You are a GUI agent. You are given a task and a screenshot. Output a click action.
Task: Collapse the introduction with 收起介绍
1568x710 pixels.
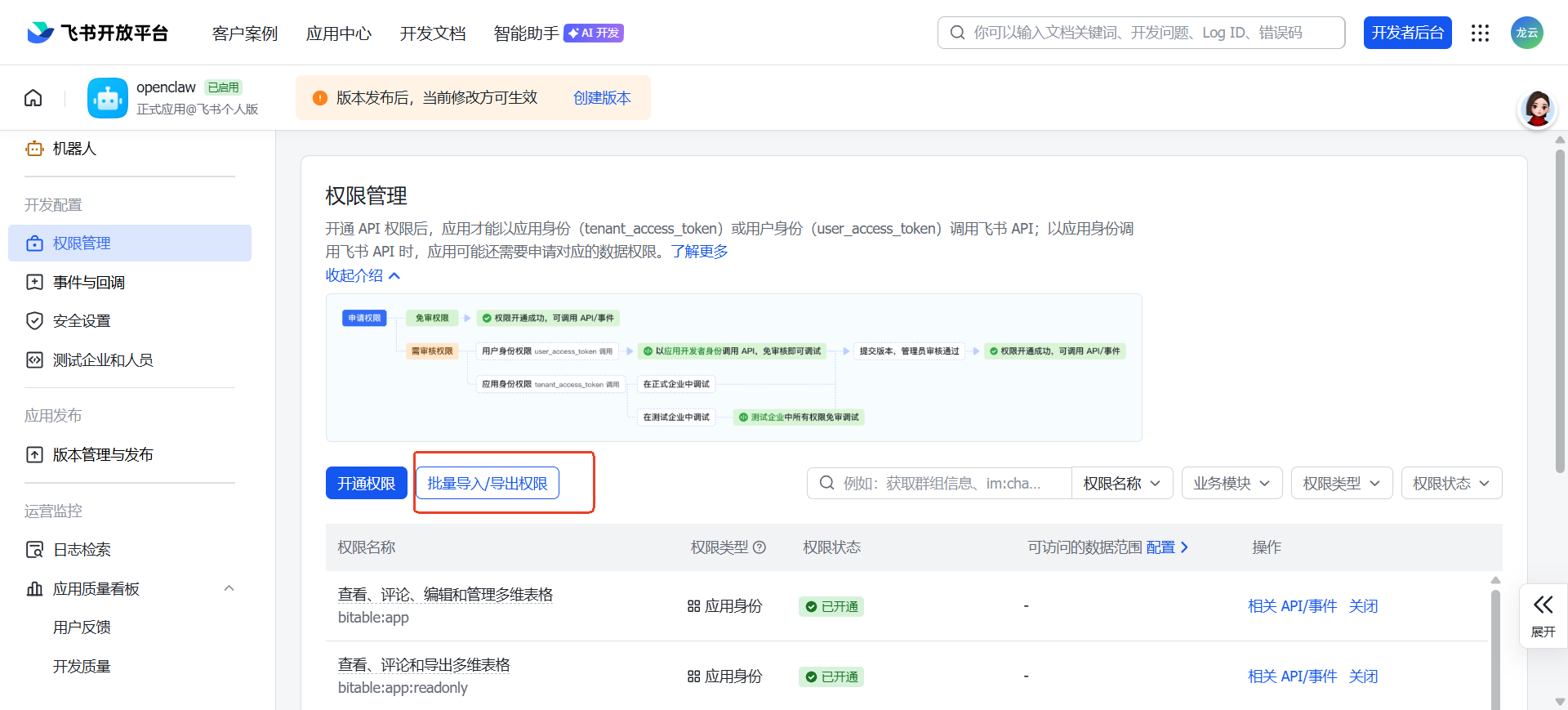tap(363, 275)
